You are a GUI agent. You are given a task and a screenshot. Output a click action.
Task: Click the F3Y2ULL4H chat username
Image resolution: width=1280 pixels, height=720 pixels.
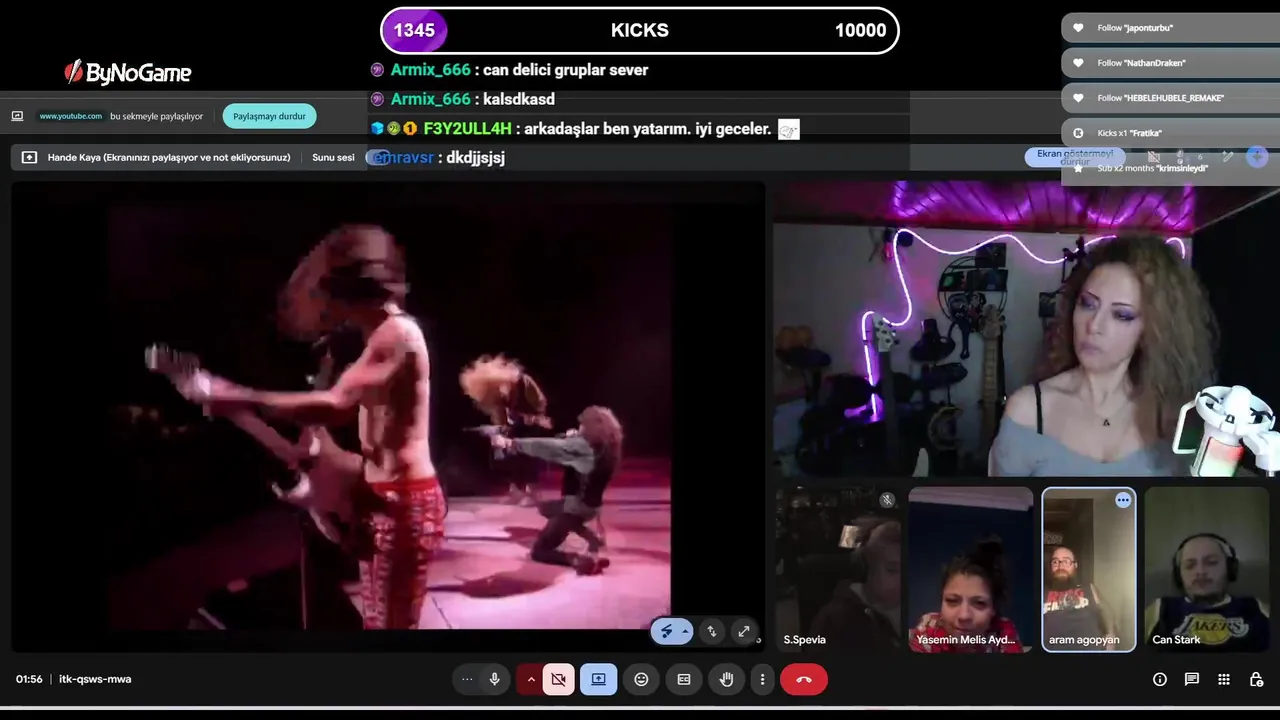point(467,129)
